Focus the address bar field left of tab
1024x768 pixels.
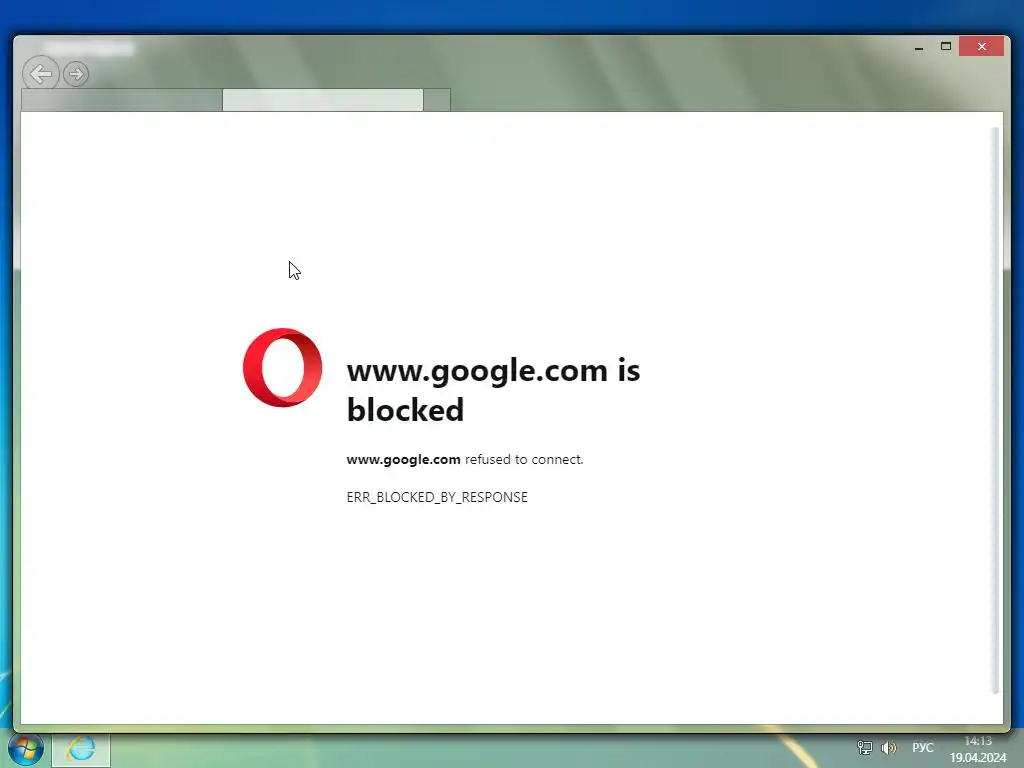point(121,100)
